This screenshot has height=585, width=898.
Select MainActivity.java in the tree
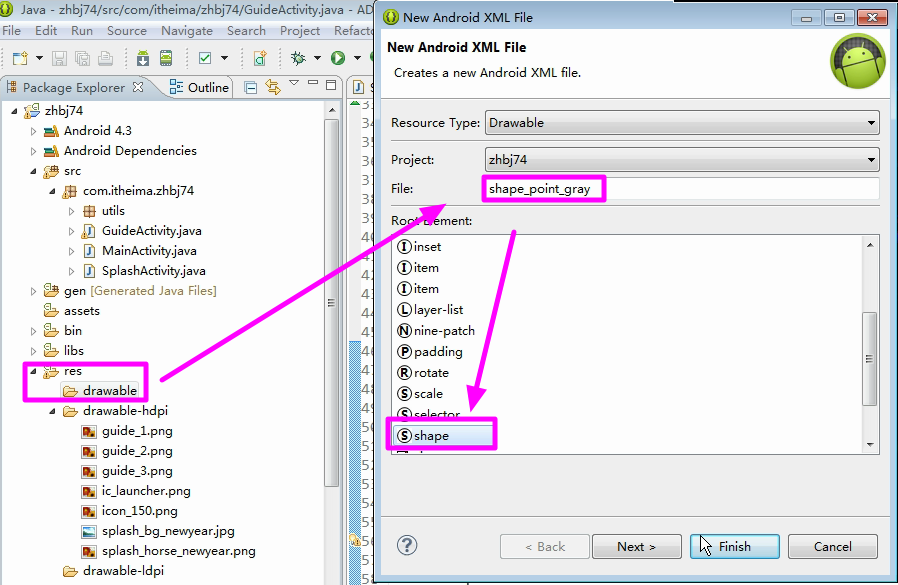149,251
